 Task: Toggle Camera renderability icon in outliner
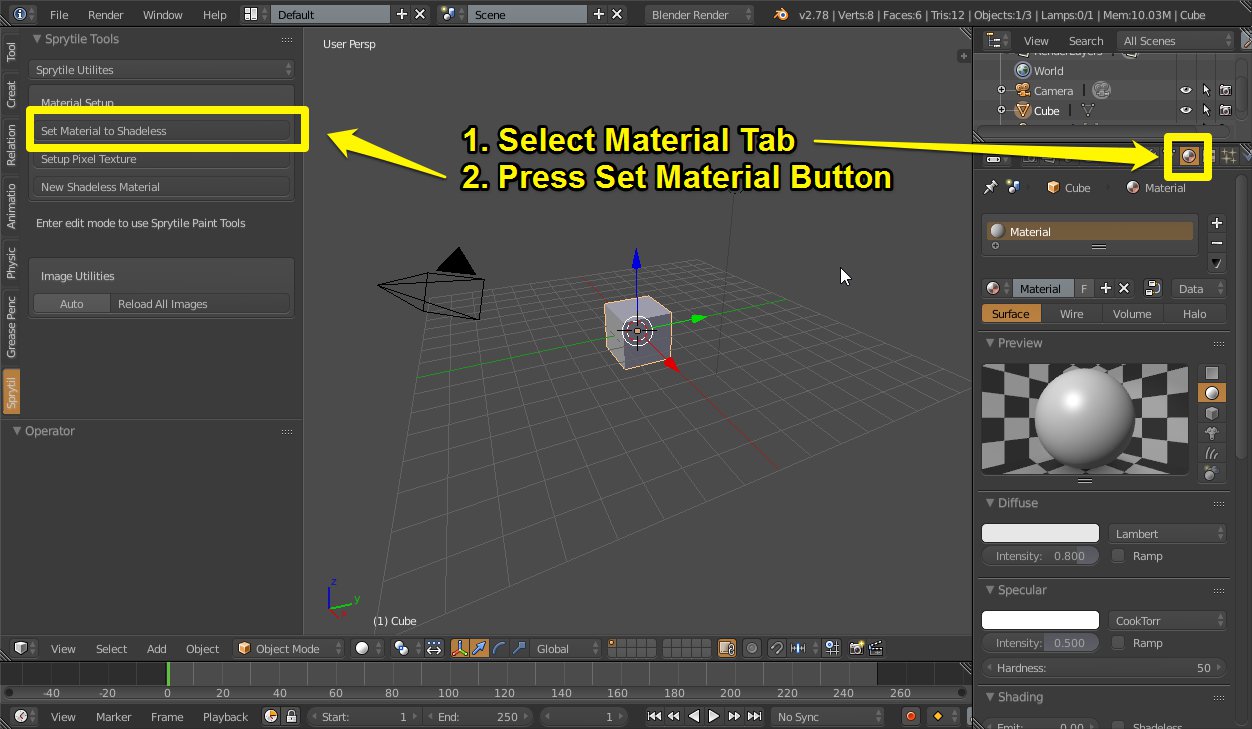[1225, 91]
